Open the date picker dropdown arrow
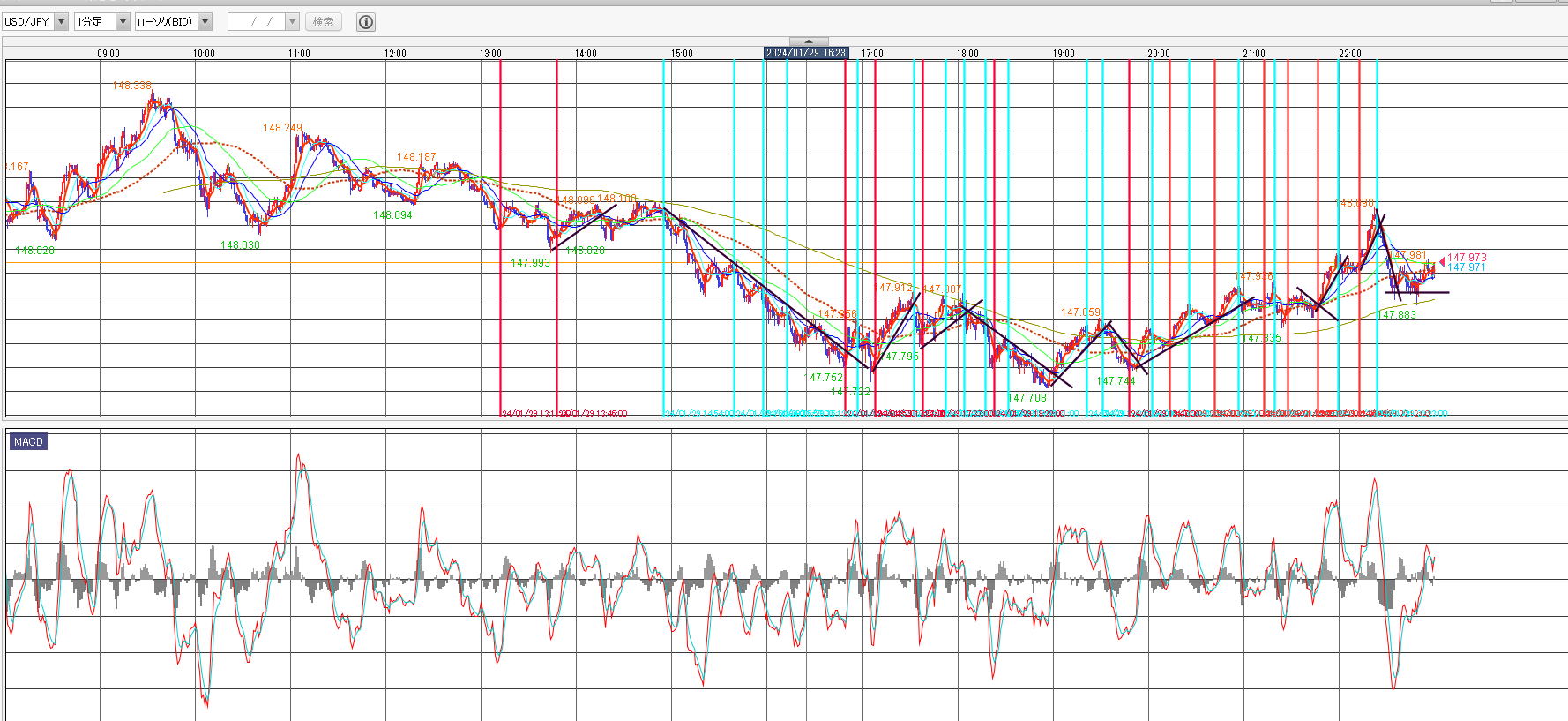 (292, 22)
